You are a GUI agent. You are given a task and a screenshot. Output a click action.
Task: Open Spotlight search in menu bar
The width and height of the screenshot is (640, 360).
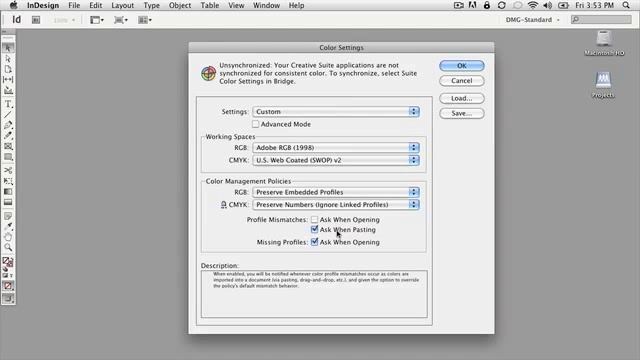[626, 5]
